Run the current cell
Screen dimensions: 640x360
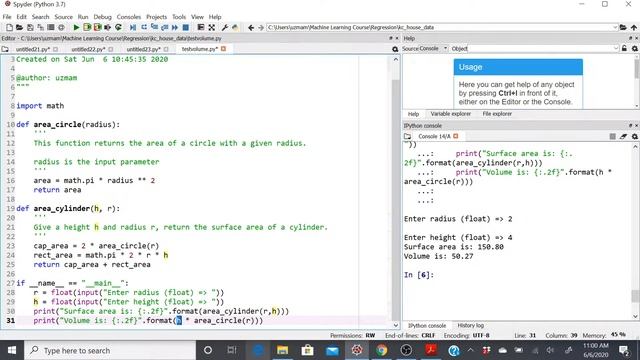click(x=87, y=27)
